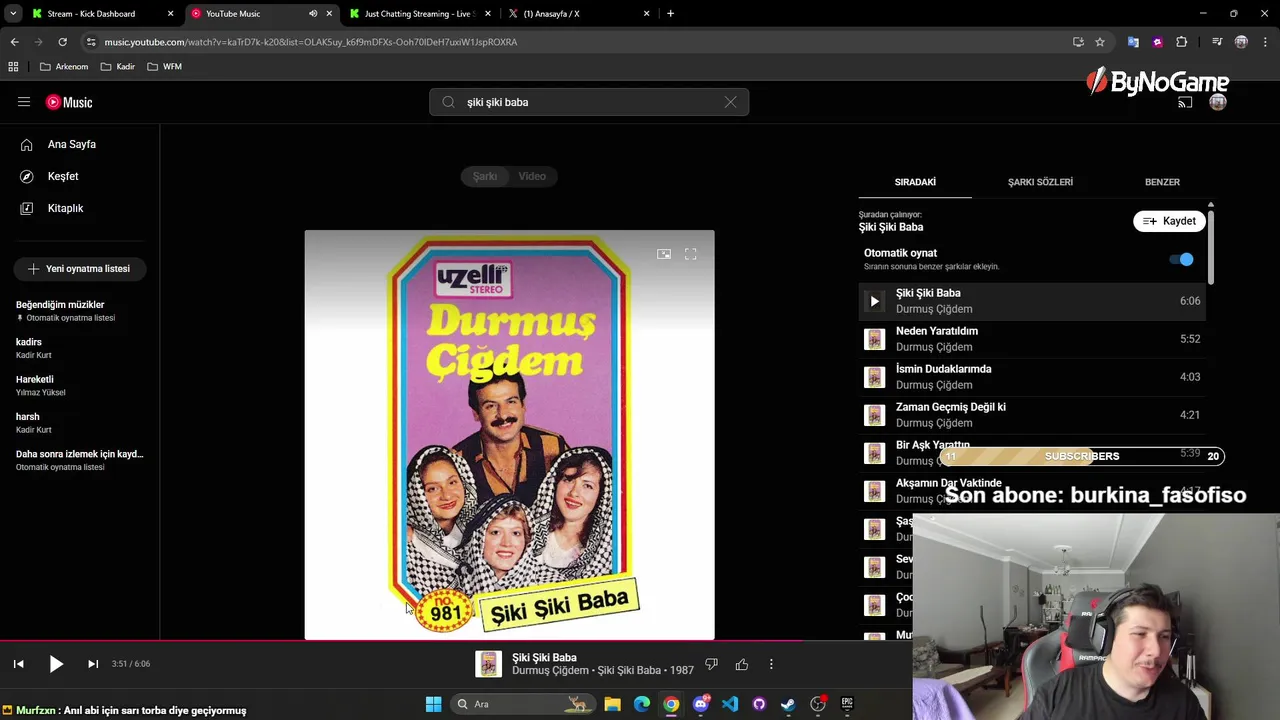Skip to the next track
This screenshot has width=1280, height=720.
point(93,664)
